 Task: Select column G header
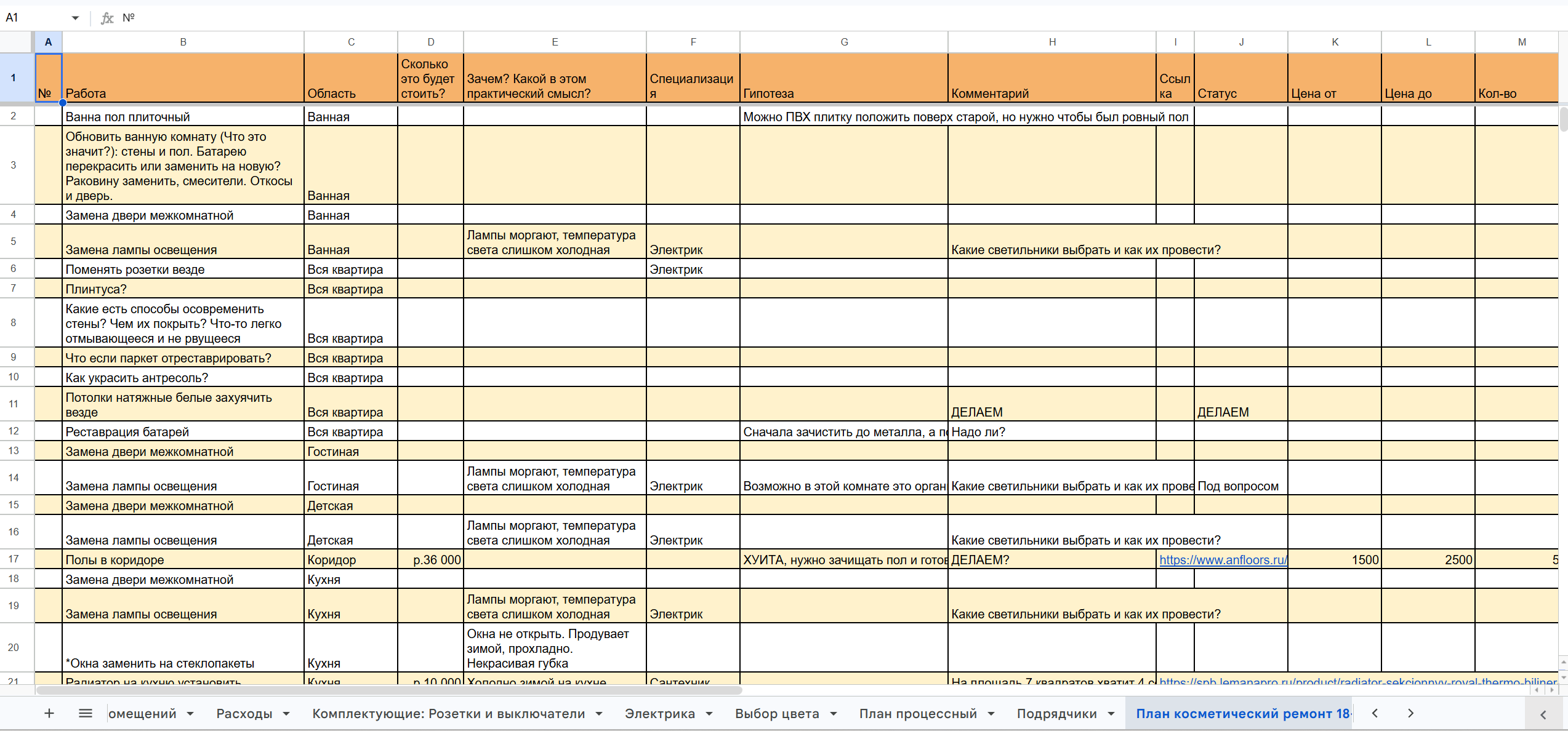pos(844,42)
